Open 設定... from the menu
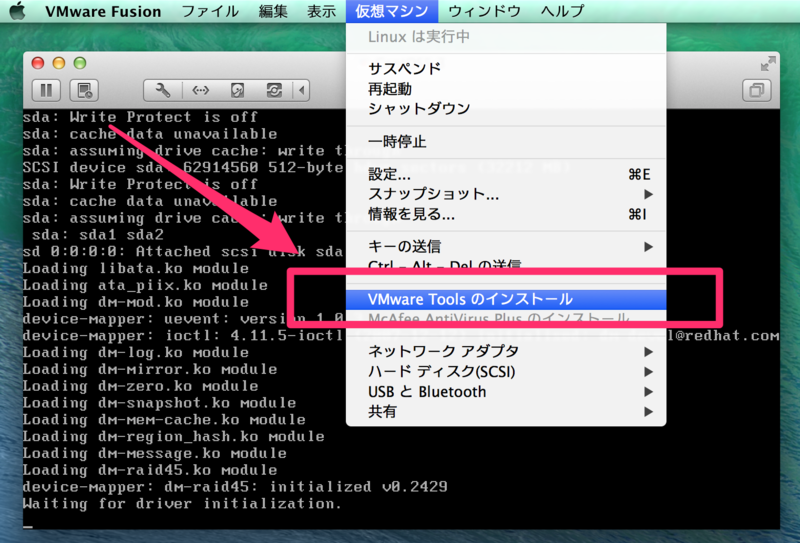The height and width of the screenshot is (543, 800). click(506, 175)
